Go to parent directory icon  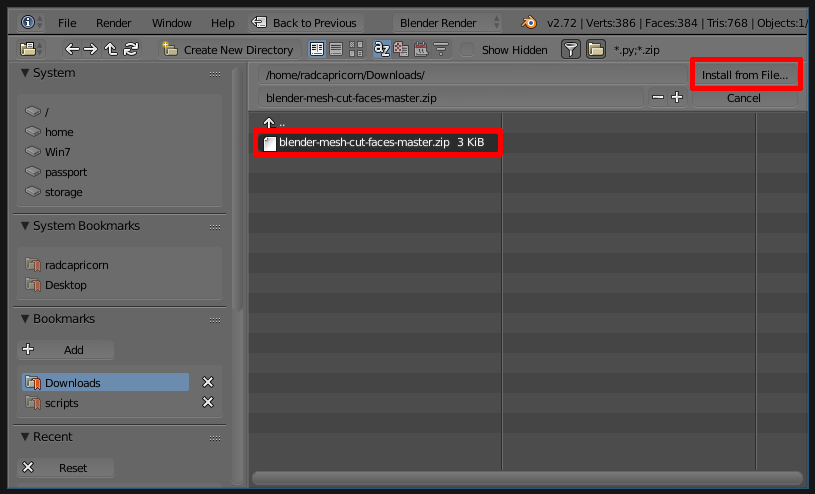tap(110, 49)
